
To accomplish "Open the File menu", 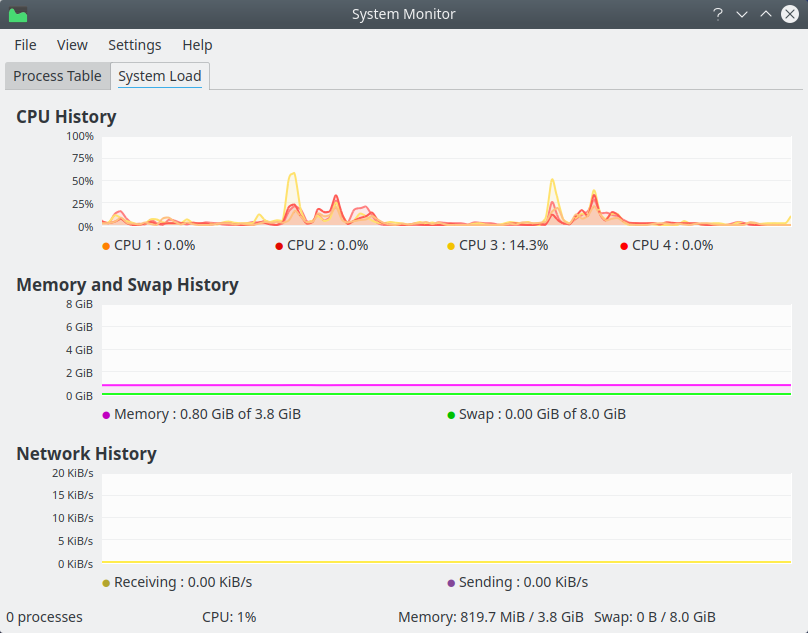I will click(25, 45).
